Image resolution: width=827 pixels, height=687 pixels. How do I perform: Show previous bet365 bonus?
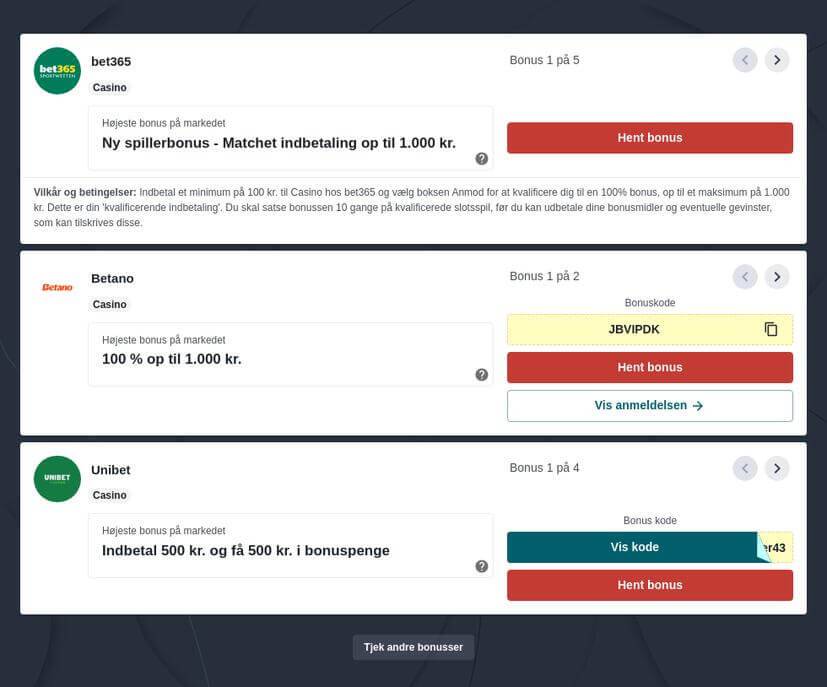tap(745, 60)
